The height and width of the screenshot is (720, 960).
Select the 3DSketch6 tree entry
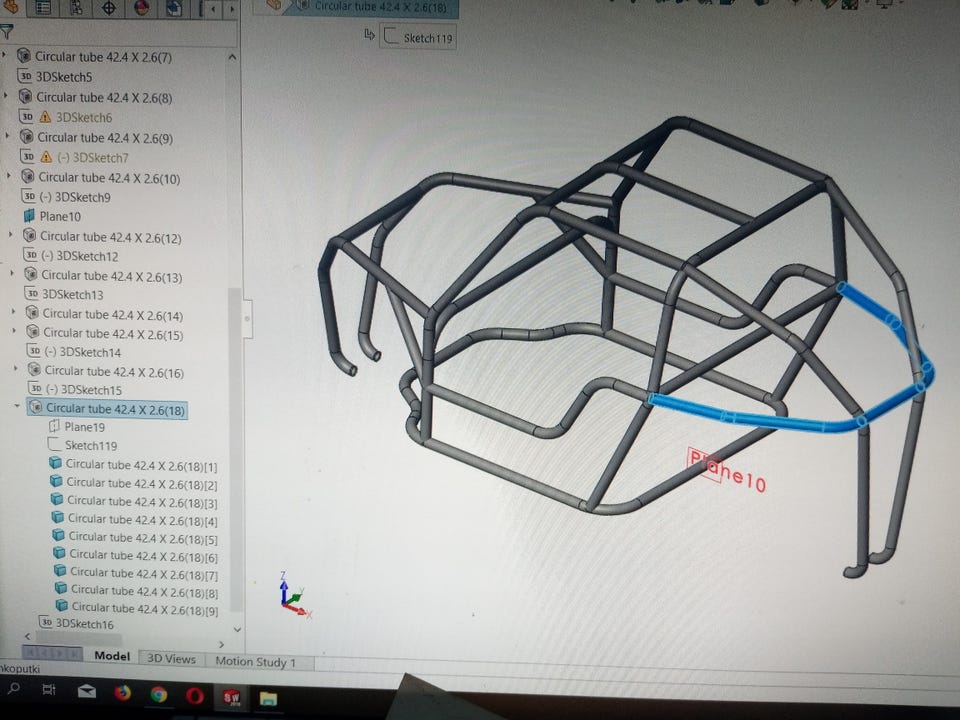[84, 117]
